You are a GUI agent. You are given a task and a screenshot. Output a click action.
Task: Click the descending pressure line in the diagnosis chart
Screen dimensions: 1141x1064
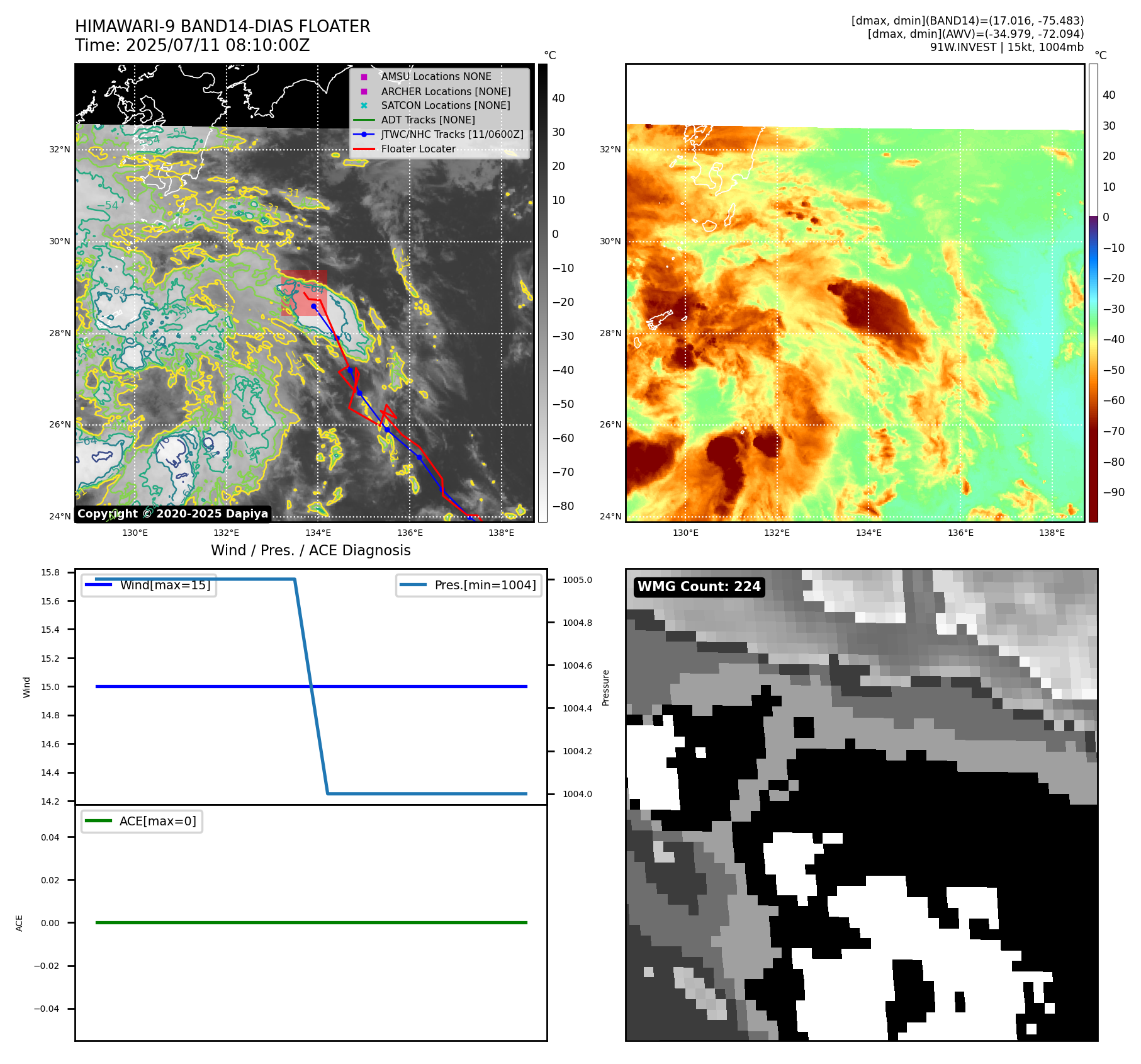point(312,687)
